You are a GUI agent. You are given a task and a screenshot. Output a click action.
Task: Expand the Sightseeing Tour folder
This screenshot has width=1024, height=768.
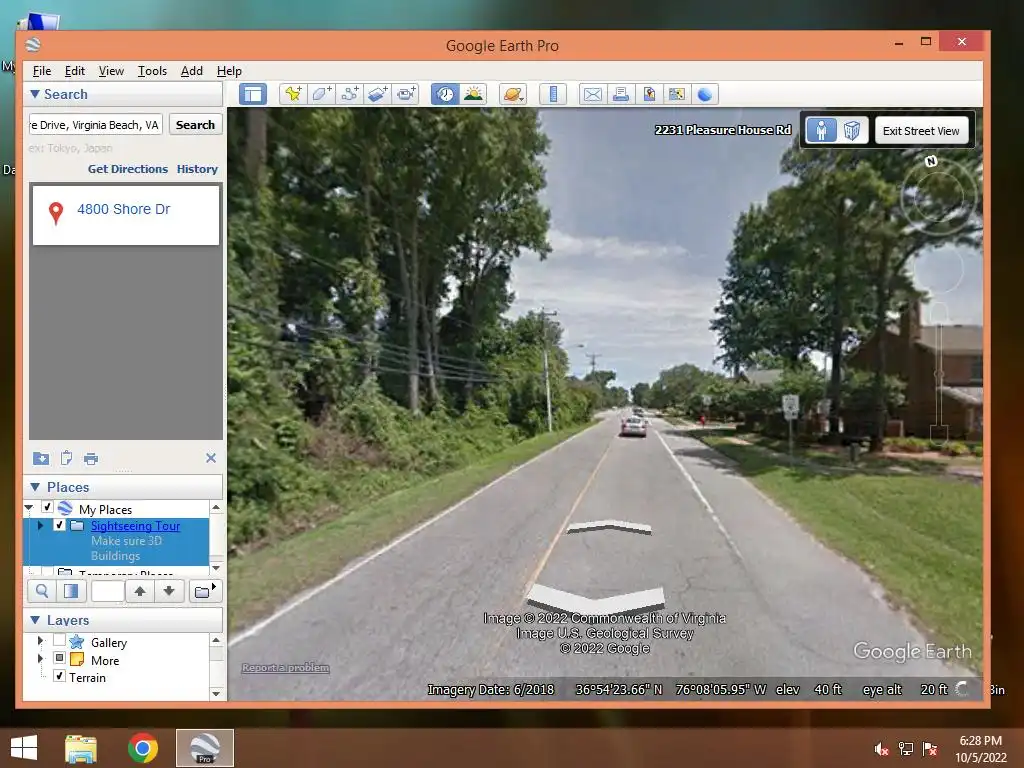(x=40, y=525)
